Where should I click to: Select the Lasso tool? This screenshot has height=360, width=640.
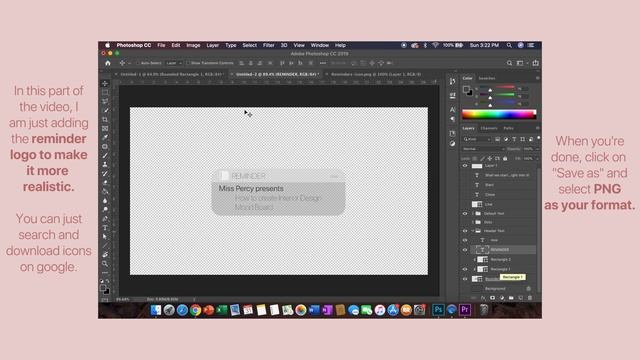105,101
